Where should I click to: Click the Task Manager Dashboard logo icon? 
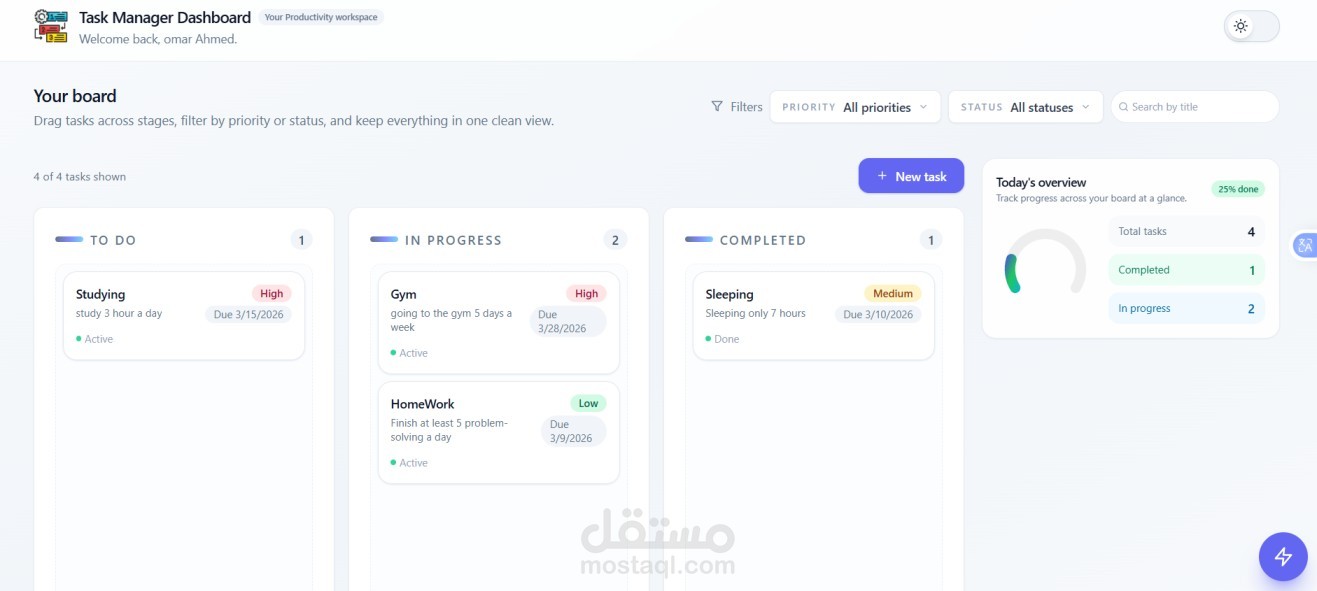pos(51,26)
